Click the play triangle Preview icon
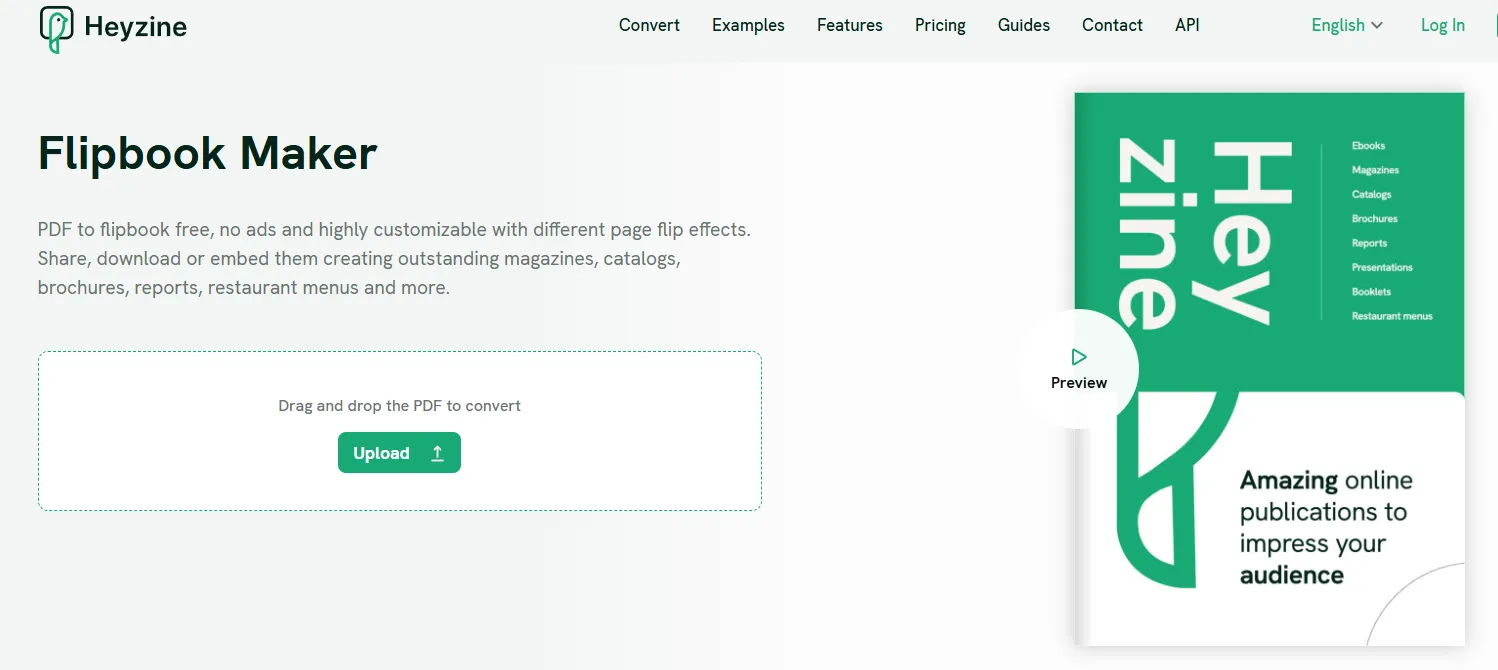1498x670 pixels. [x=1078, y=357]
